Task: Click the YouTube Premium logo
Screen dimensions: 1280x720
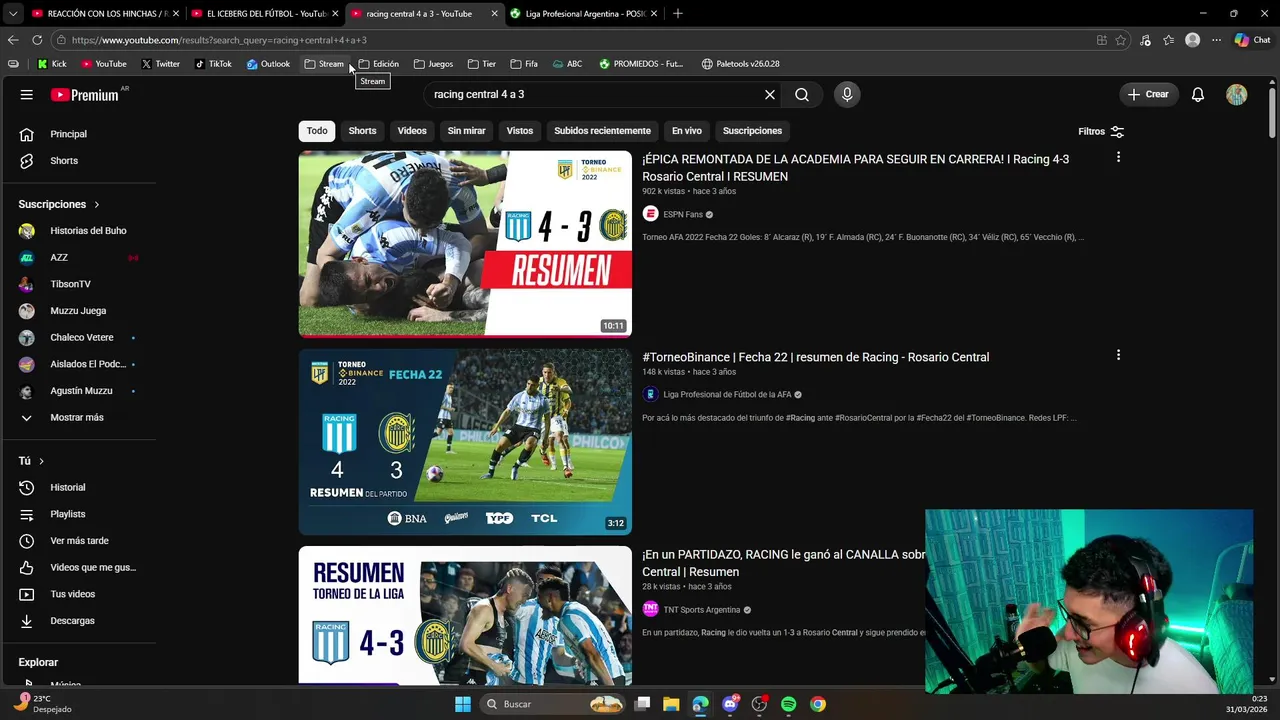Action: pos(85,95)
